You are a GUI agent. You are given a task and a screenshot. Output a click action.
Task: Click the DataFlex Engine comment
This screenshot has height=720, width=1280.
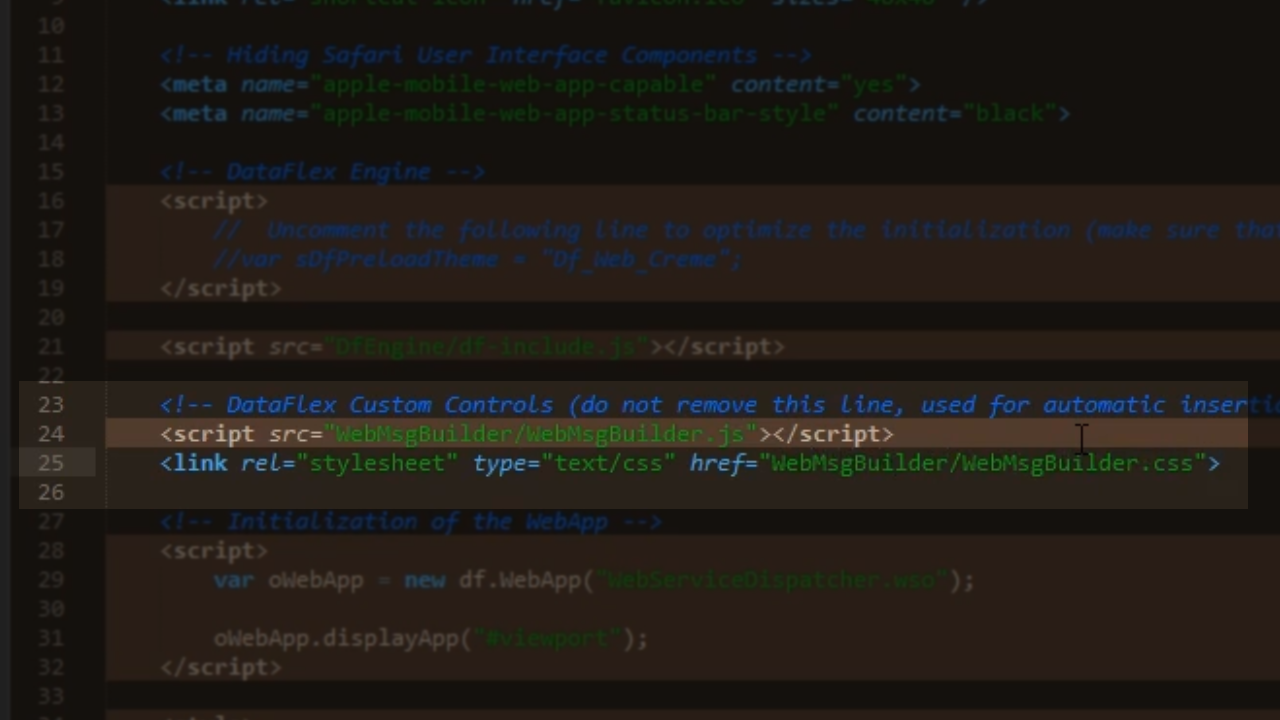[323, 172]
